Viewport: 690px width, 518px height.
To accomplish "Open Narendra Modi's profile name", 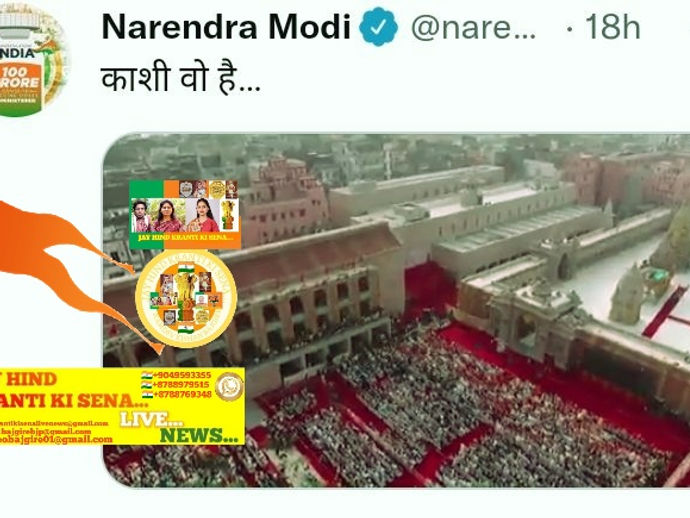I will (x=226, y=27).
